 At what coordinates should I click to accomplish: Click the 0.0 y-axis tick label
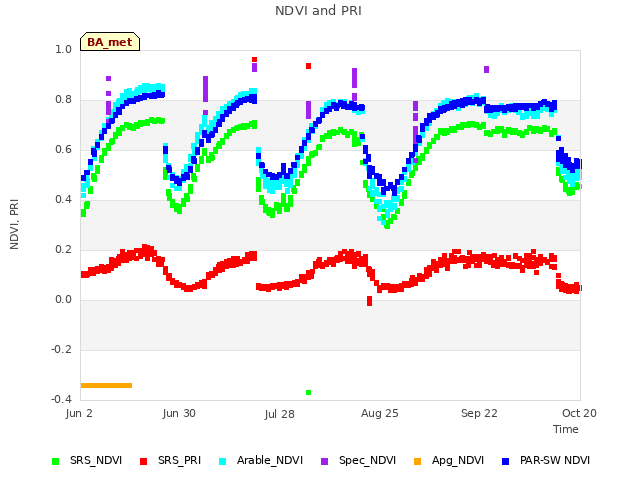(63, 300)
